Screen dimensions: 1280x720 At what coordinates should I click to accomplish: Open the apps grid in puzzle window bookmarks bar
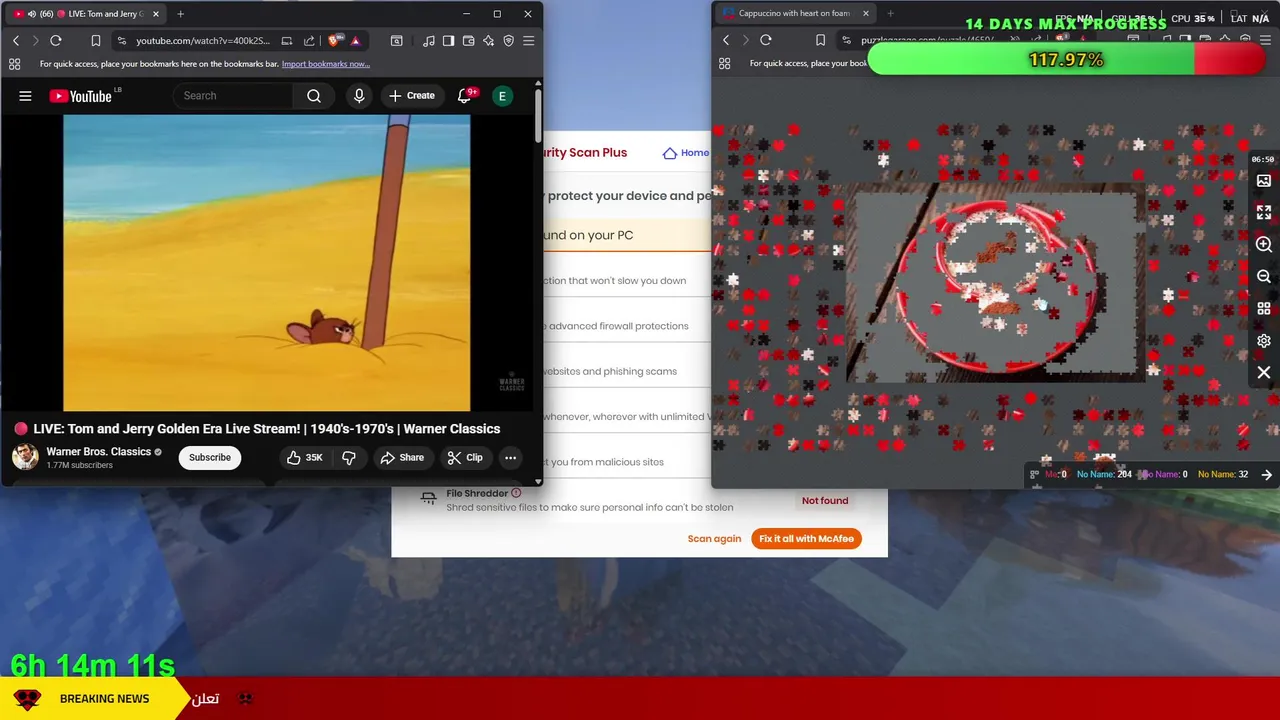tap(724, 64)
